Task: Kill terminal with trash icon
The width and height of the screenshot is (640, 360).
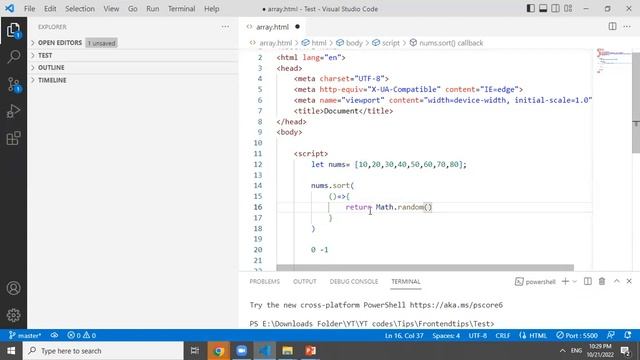Action: (602, 281)
